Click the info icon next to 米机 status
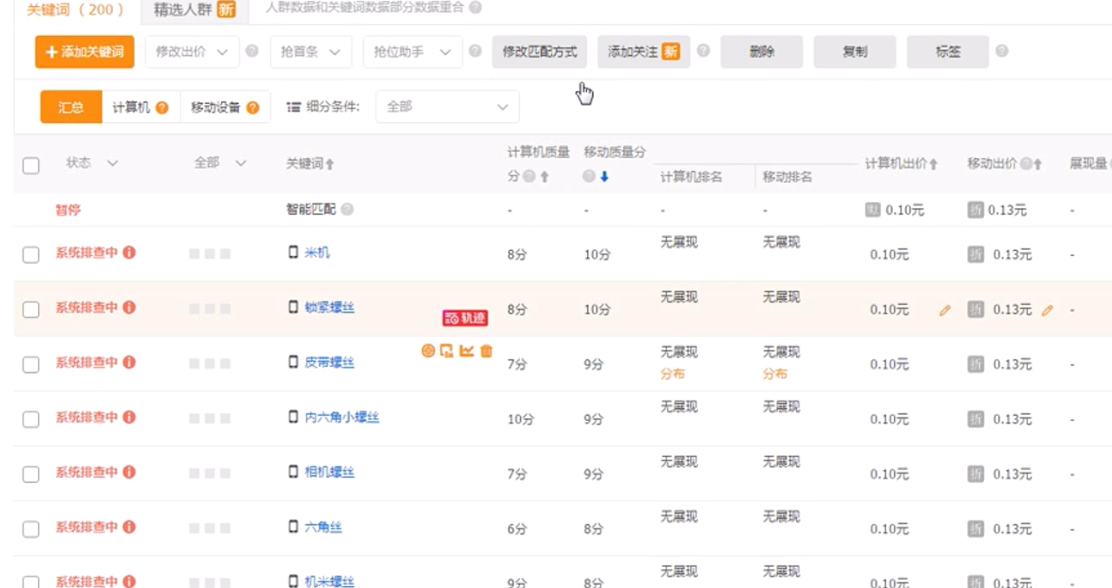 click(x=129, y=253)
